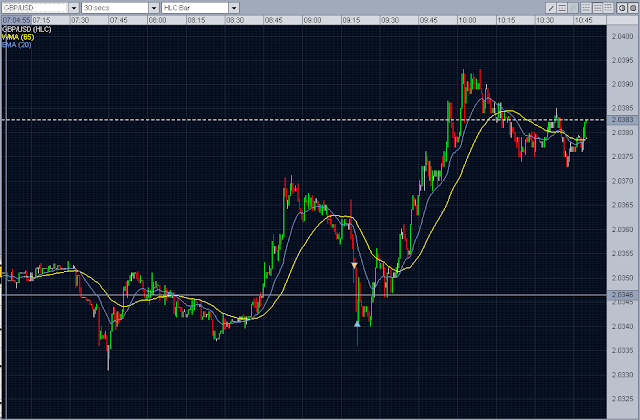Click the 08:15 time axis label
The width and height of the screenshot is (640, 420).
pos(196,20)
